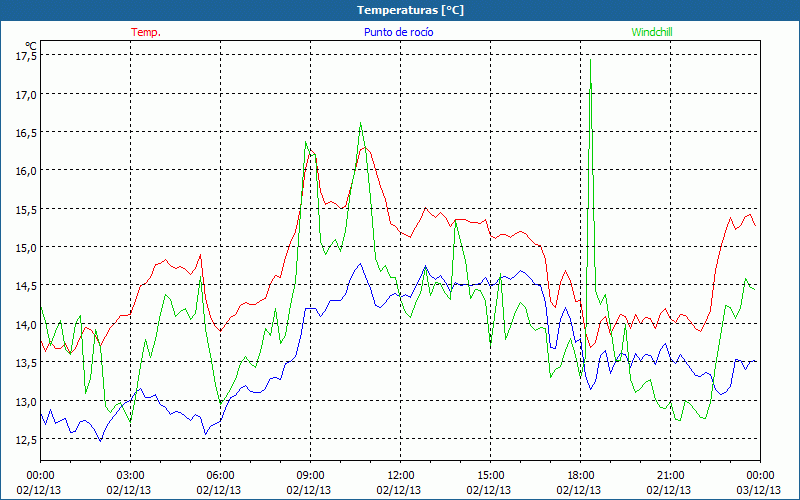
Task: Click the 15:00 time axis label
Action: tap(490, 476)
